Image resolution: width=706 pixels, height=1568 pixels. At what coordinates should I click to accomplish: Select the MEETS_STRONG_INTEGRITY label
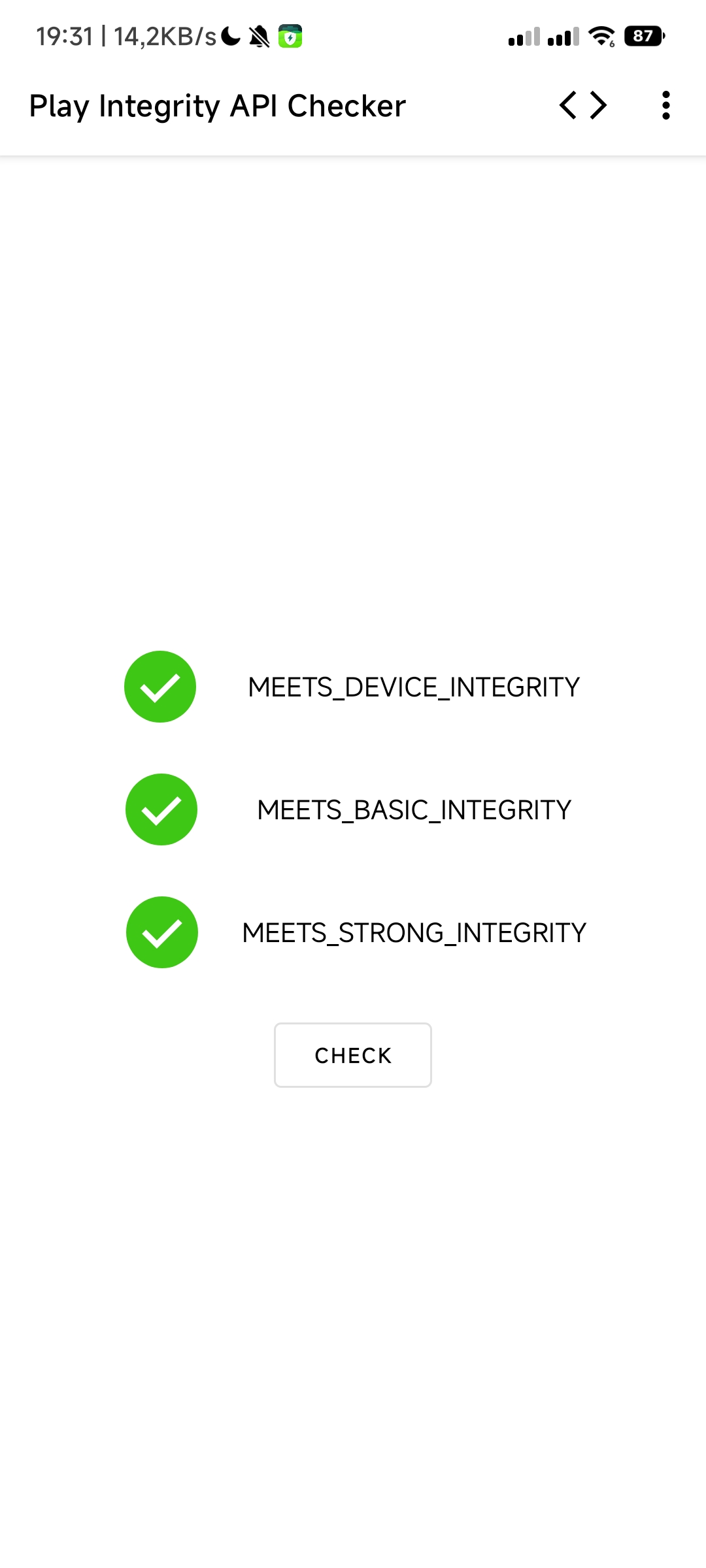414,933
